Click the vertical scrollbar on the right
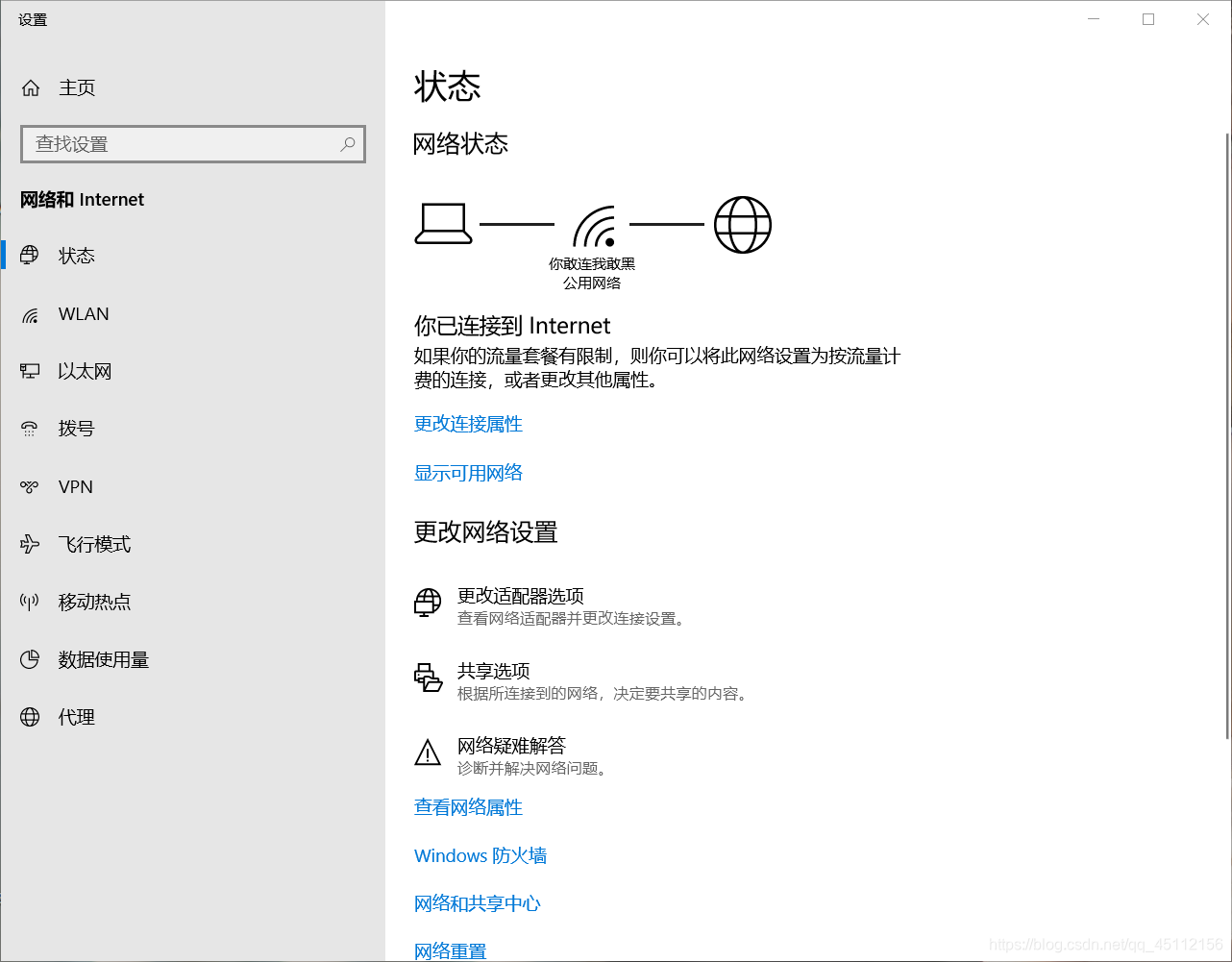Screen dimensions: 1232x962 pos(1227,435)
